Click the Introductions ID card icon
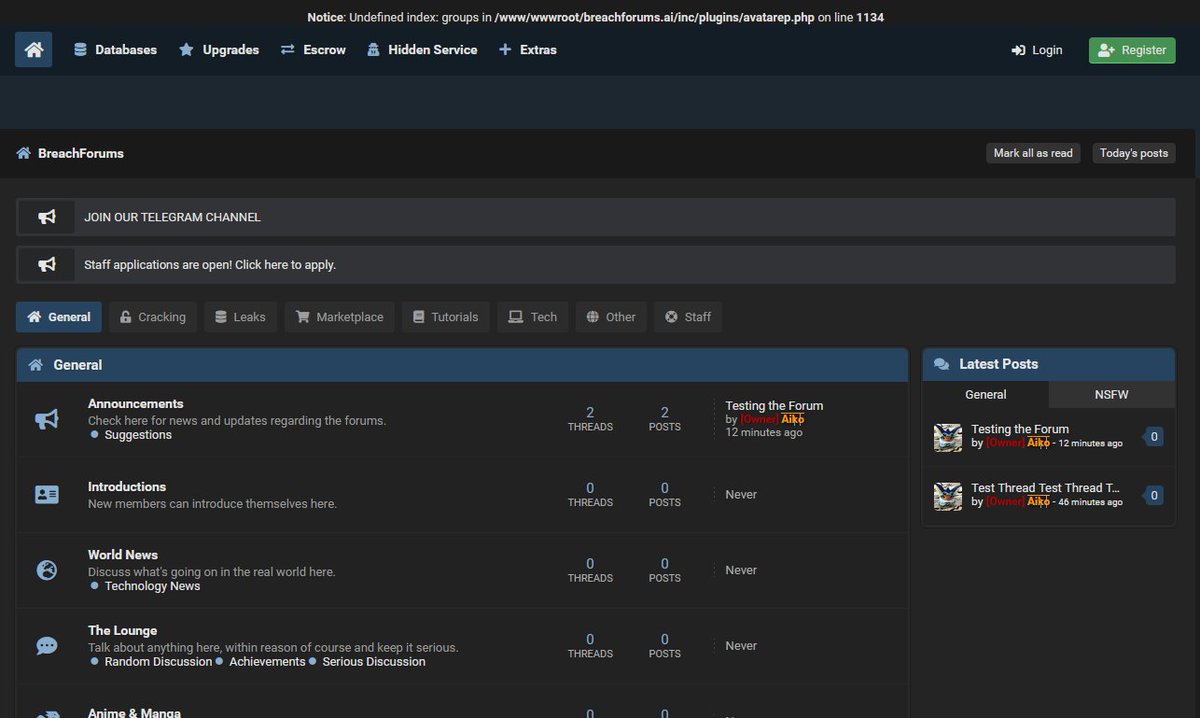Viewport: 1200px width, 718px height. pyautogui.click(x=47, y=495)
